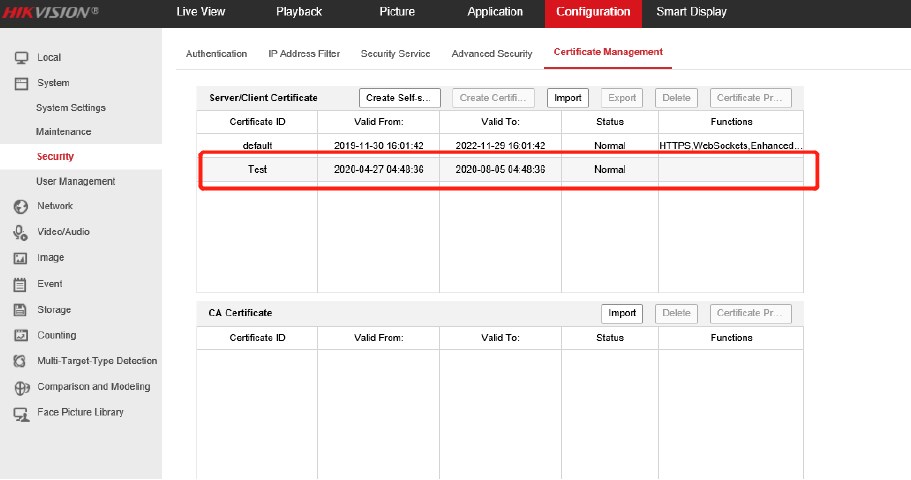The height and width of the screenshot is (480, 911).
Task: Open the Playback top menu
Action: [x=299, y=12]
